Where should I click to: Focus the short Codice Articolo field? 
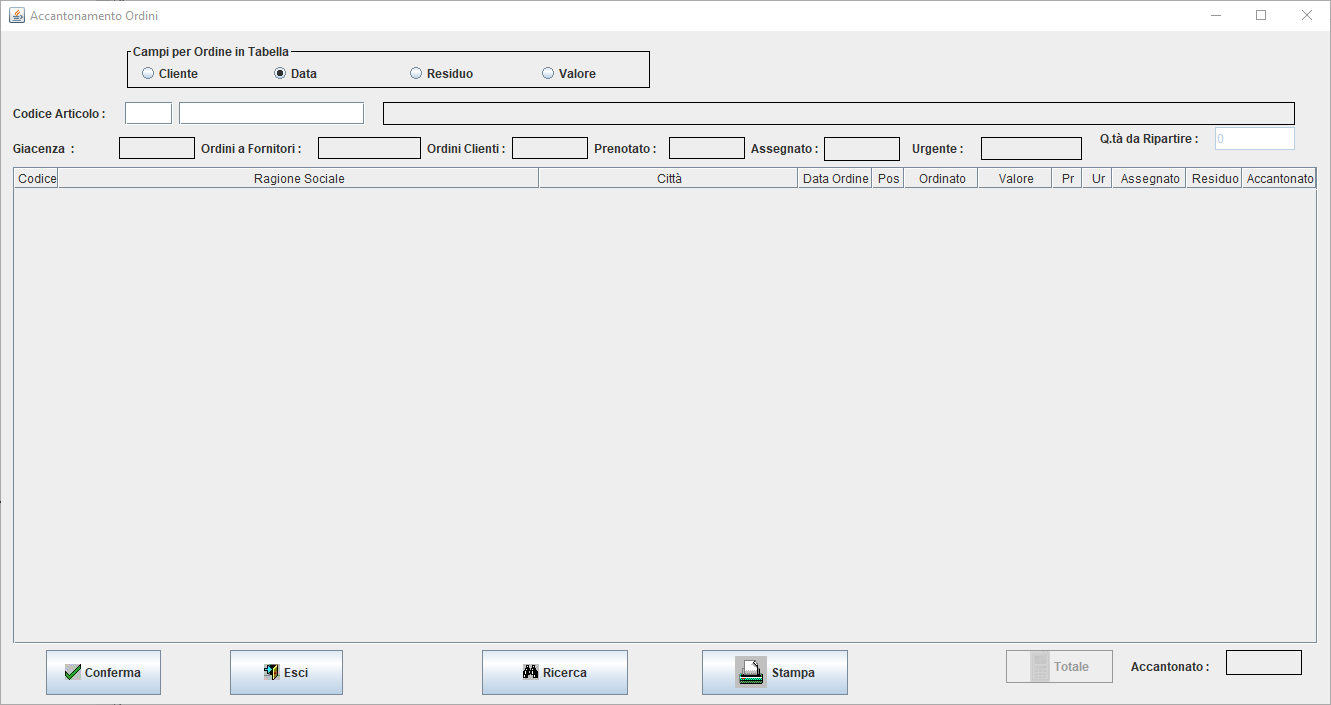[x=148, y=113]
